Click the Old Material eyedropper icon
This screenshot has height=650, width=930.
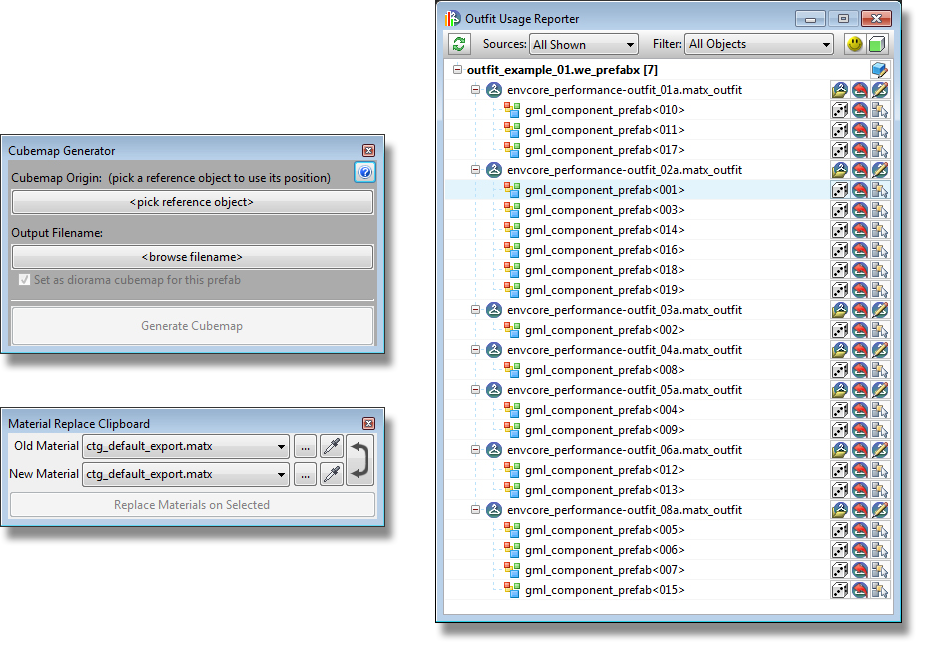point(332,446)
